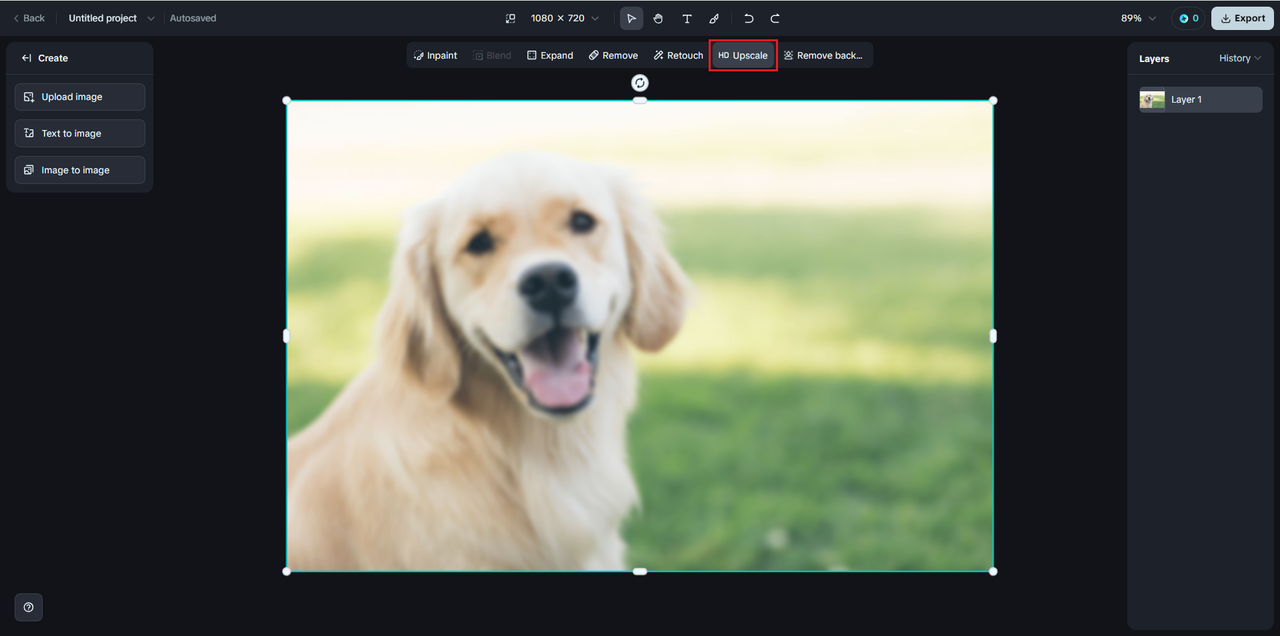Click the dog image on canvas
The image size is (1280, 636).
pyautogui.click(x=640, y=336)
